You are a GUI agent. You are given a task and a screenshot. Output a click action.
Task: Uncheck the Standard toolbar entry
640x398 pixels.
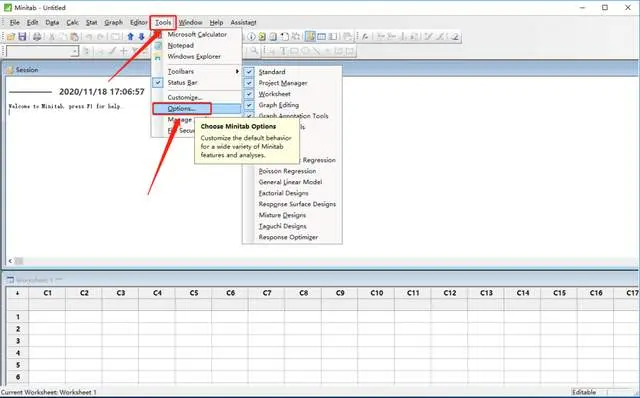point(272,72)
